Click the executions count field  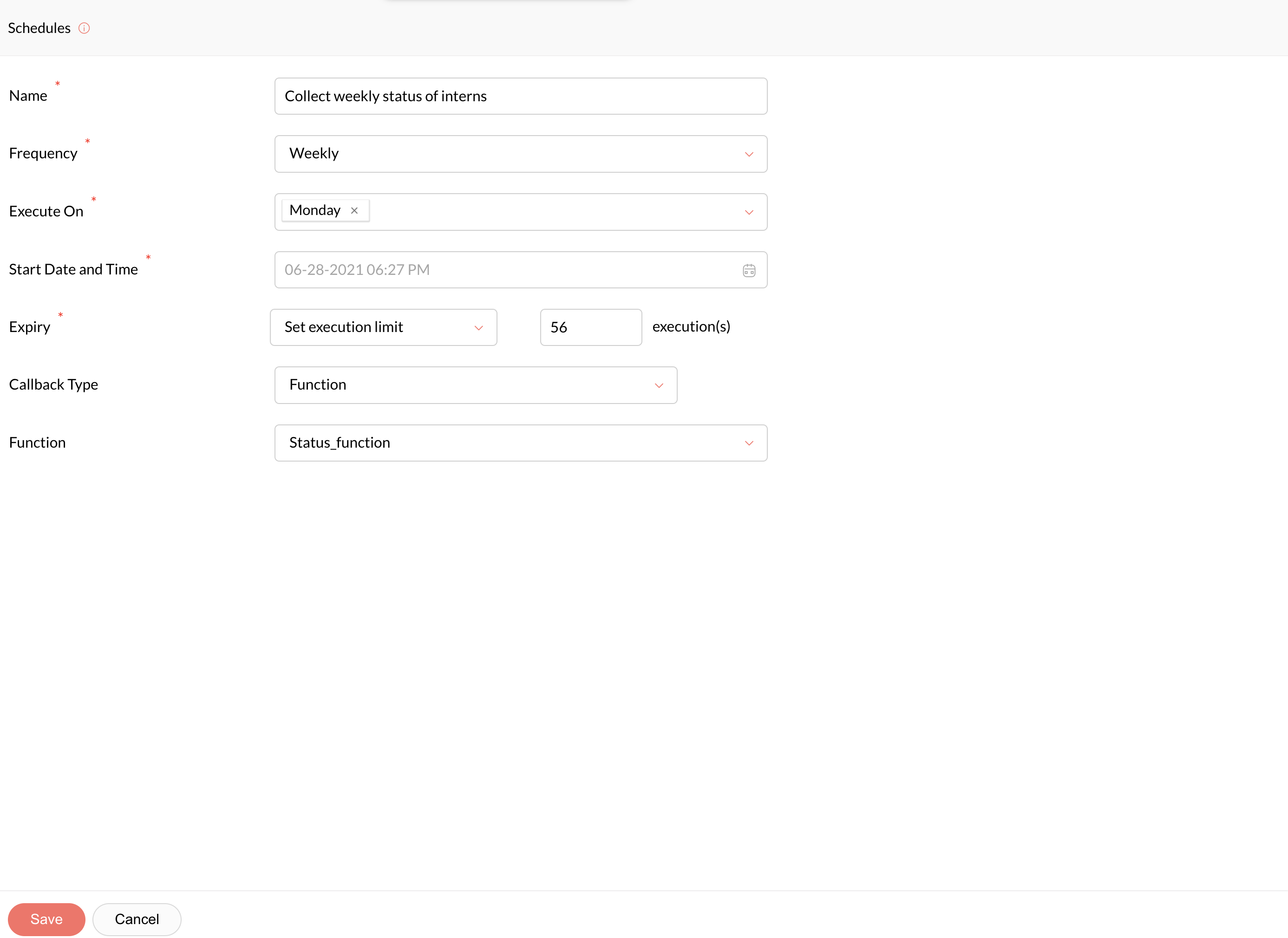591,327
